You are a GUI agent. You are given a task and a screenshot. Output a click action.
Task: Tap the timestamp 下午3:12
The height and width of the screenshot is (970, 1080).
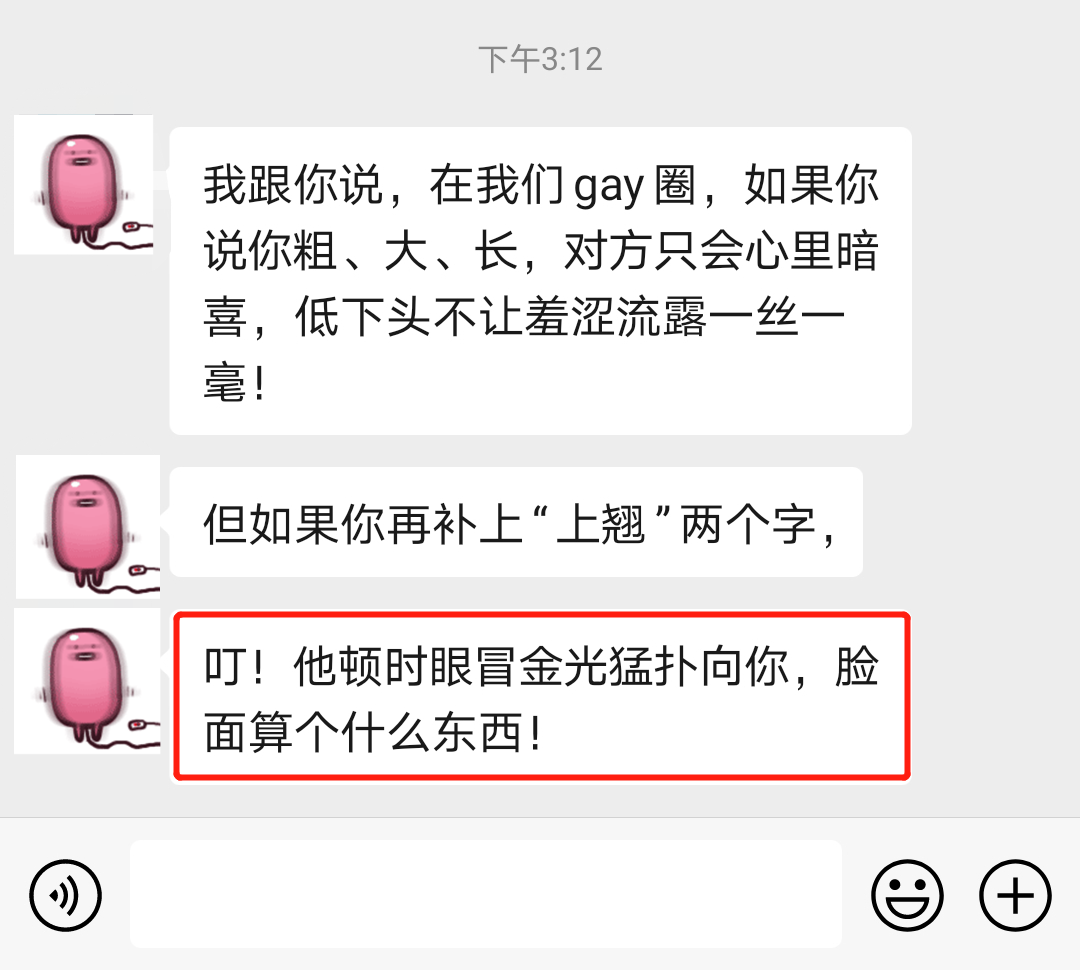(541, 59)
